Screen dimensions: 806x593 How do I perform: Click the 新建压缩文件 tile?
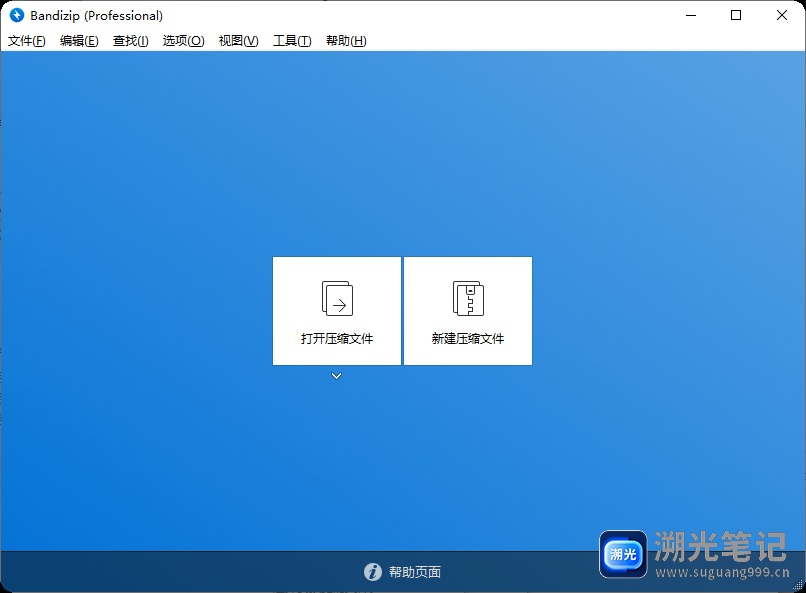[468, 311]
